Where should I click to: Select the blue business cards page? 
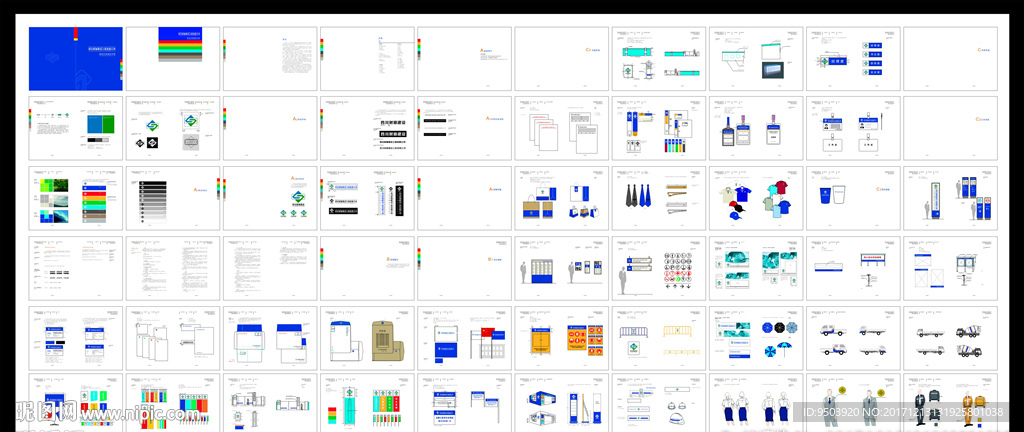[x=76, y=338]
